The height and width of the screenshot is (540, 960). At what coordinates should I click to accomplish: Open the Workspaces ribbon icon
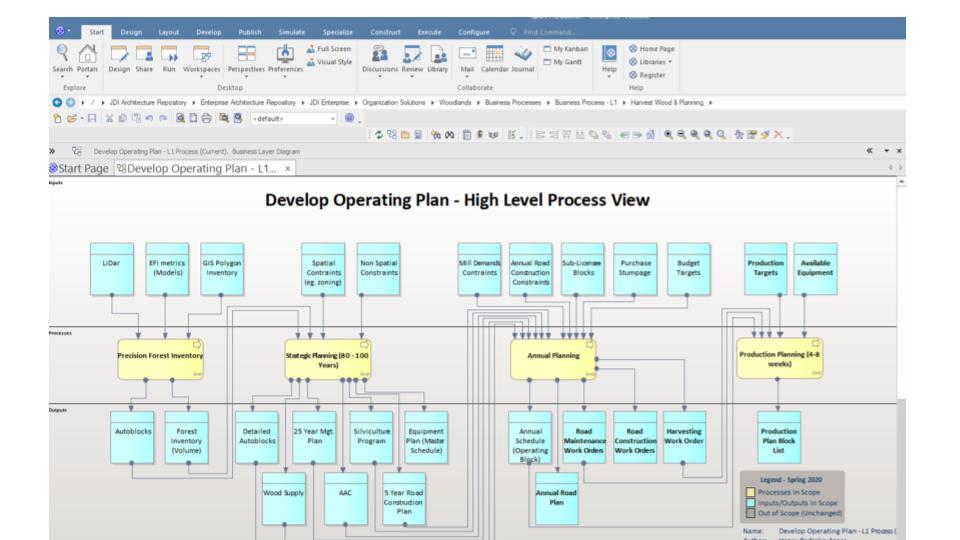(201, 59)
